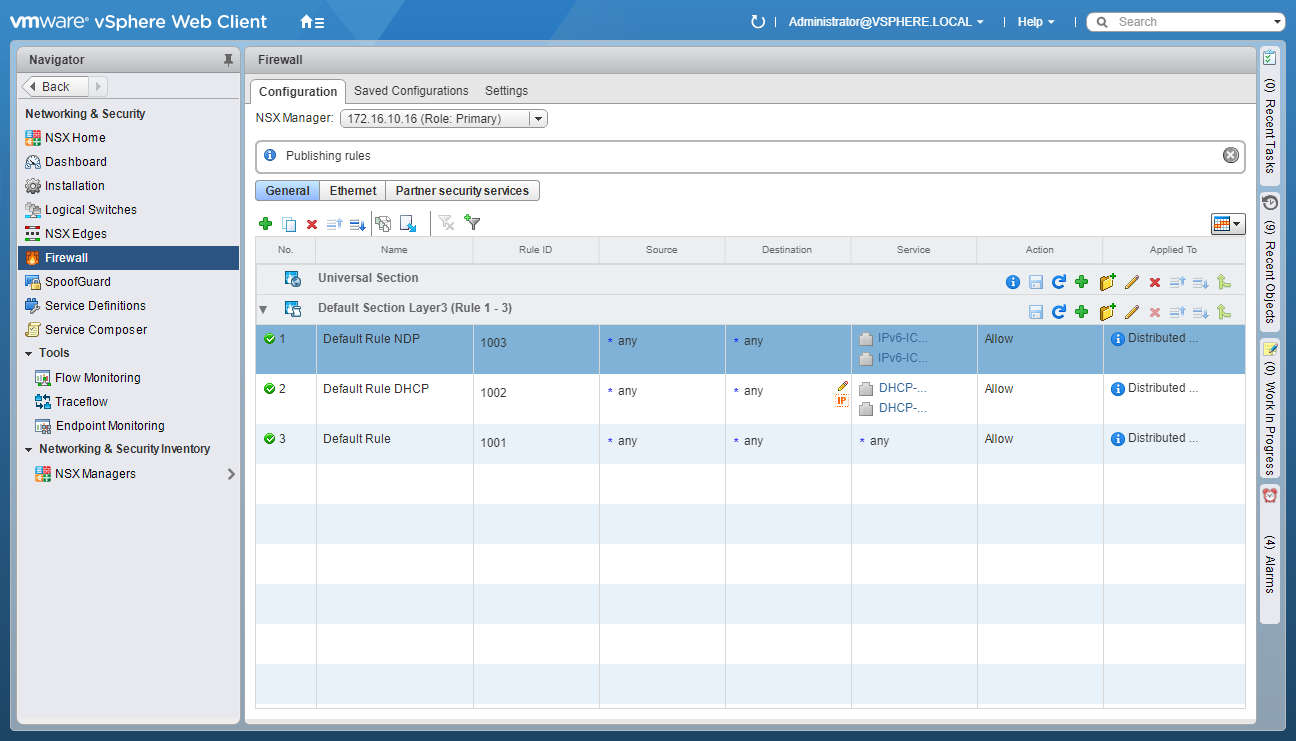Open the column chooser grid dropdown
Image resolution: width=1296 pixels, height=741 pixels.
1227,224
